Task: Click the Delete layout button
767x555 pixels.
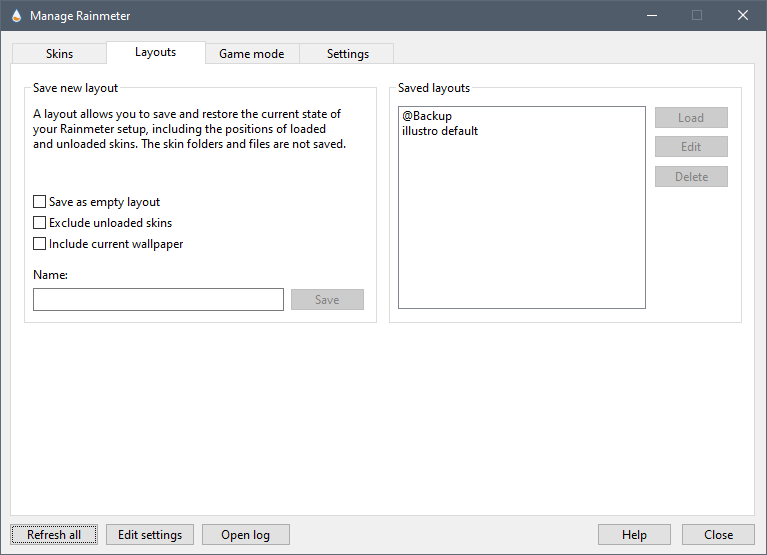Action: (691, 177)
